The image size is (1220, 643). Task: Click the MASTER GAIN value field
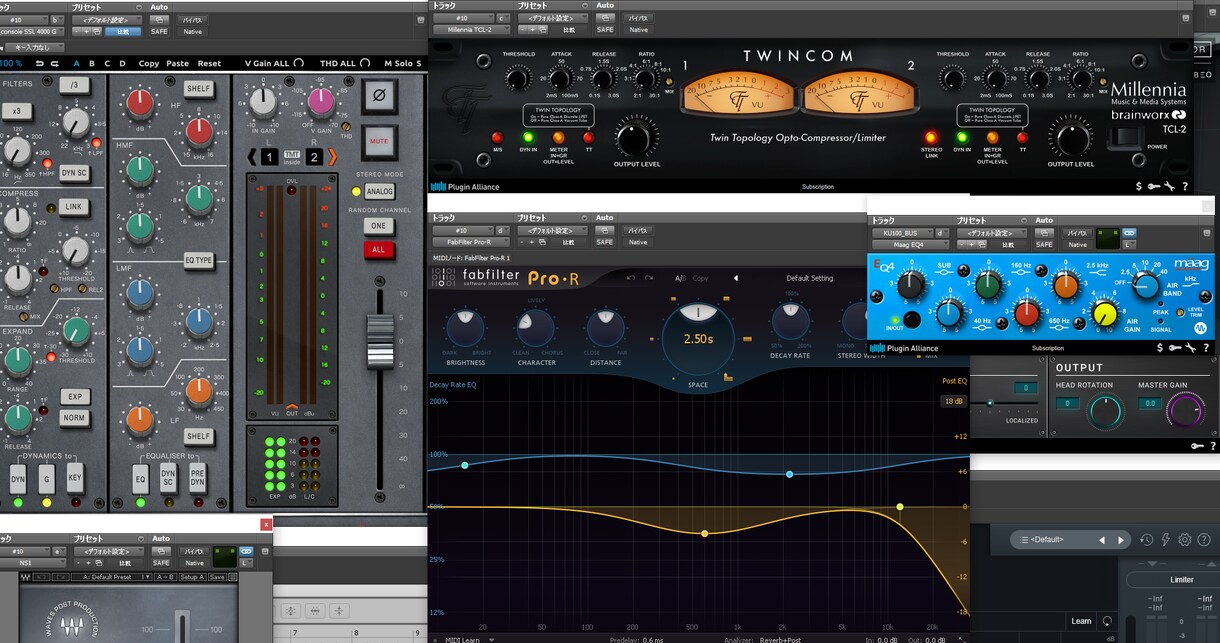click(1150, 403)
